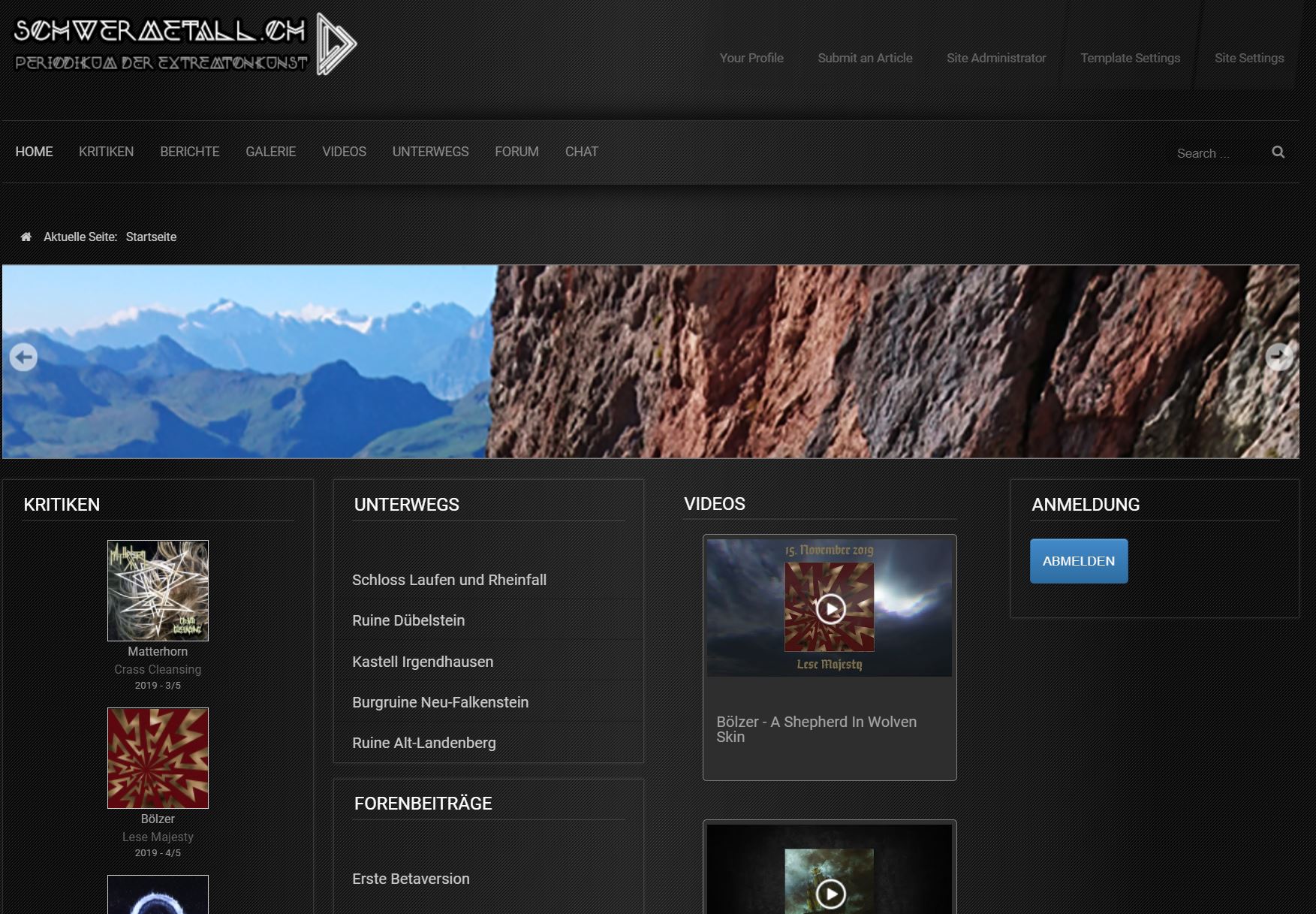Click the Startseite breadcrumb
This screenshot has width=1316, height=914.
click(151, 237)
